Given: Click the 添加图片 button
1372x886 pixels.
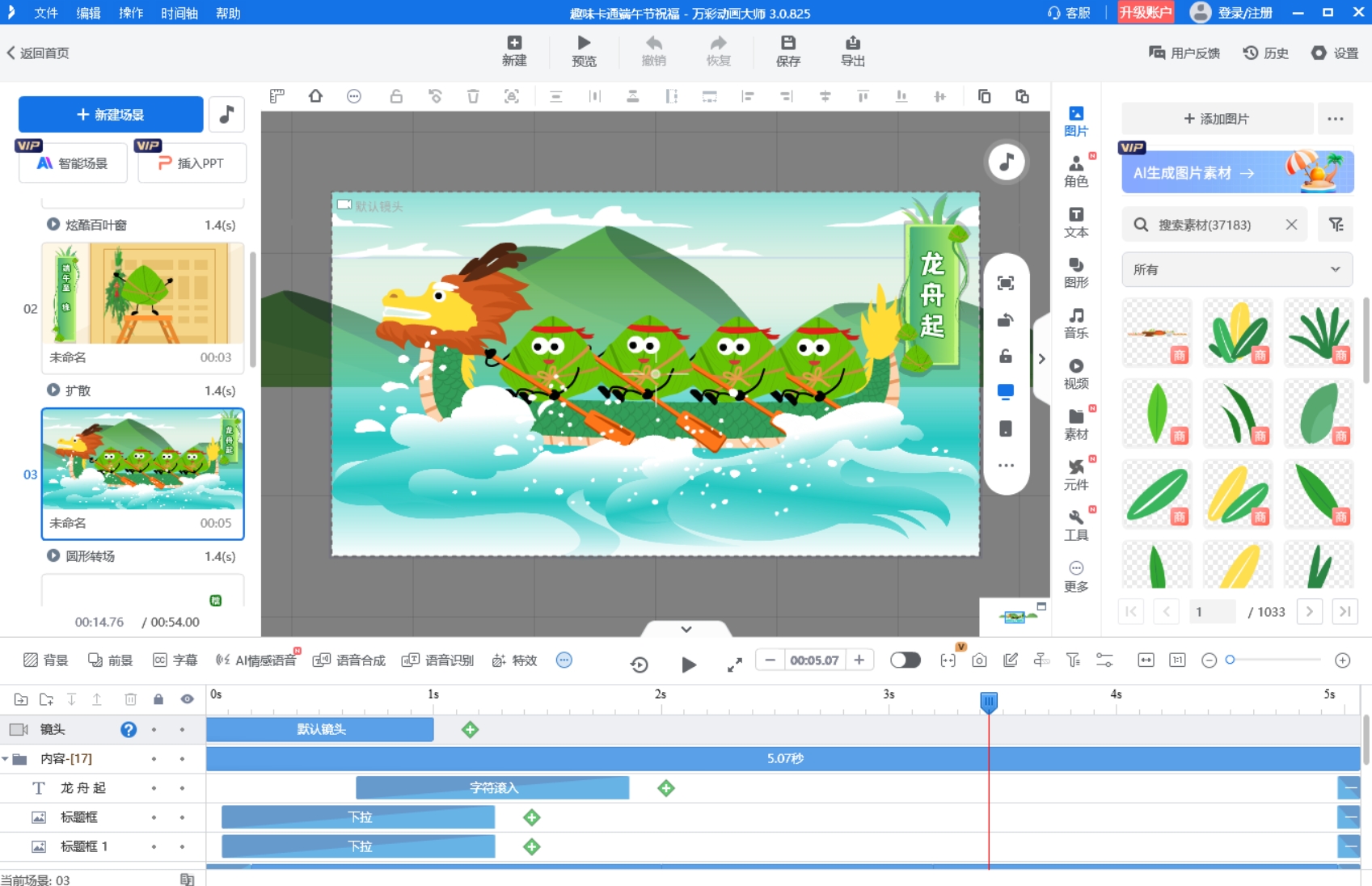Looking at the screenshot, I should tap(1216, 119).
